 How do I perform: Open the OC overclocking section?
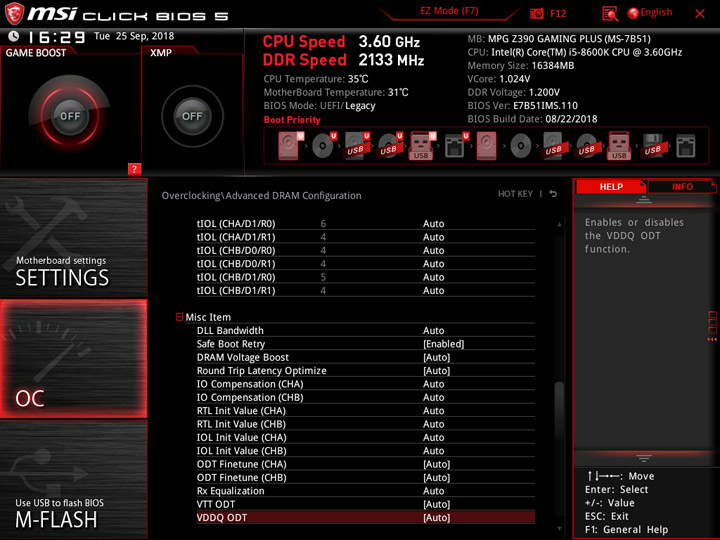click(x=73, y=359)
